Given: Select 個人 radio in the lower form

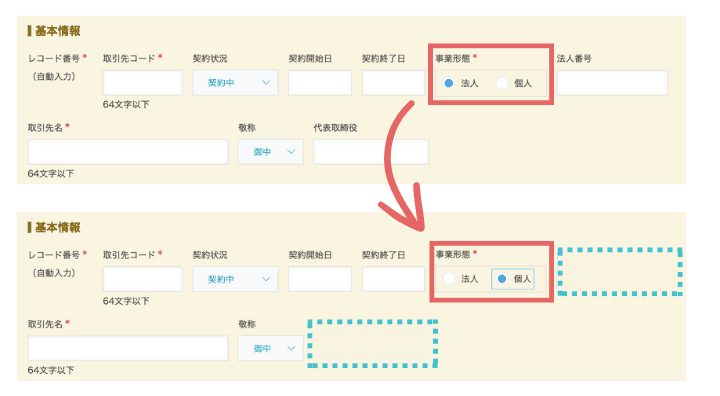Looking at the screenshot, I should [x=502, y=279].
